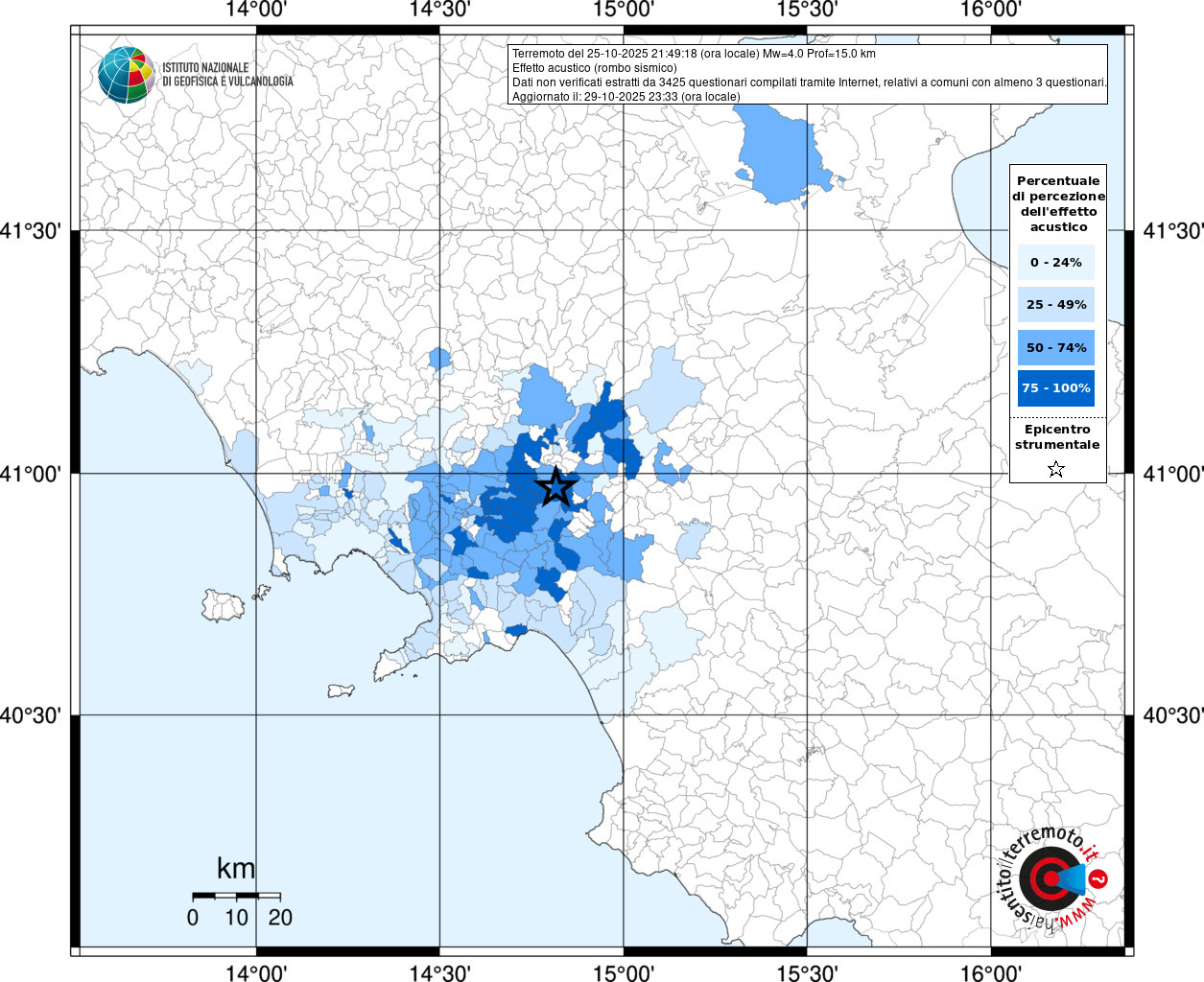Click the right axis label 41°30'
The image size is (1204, 982).
(x=1172, y=231)
